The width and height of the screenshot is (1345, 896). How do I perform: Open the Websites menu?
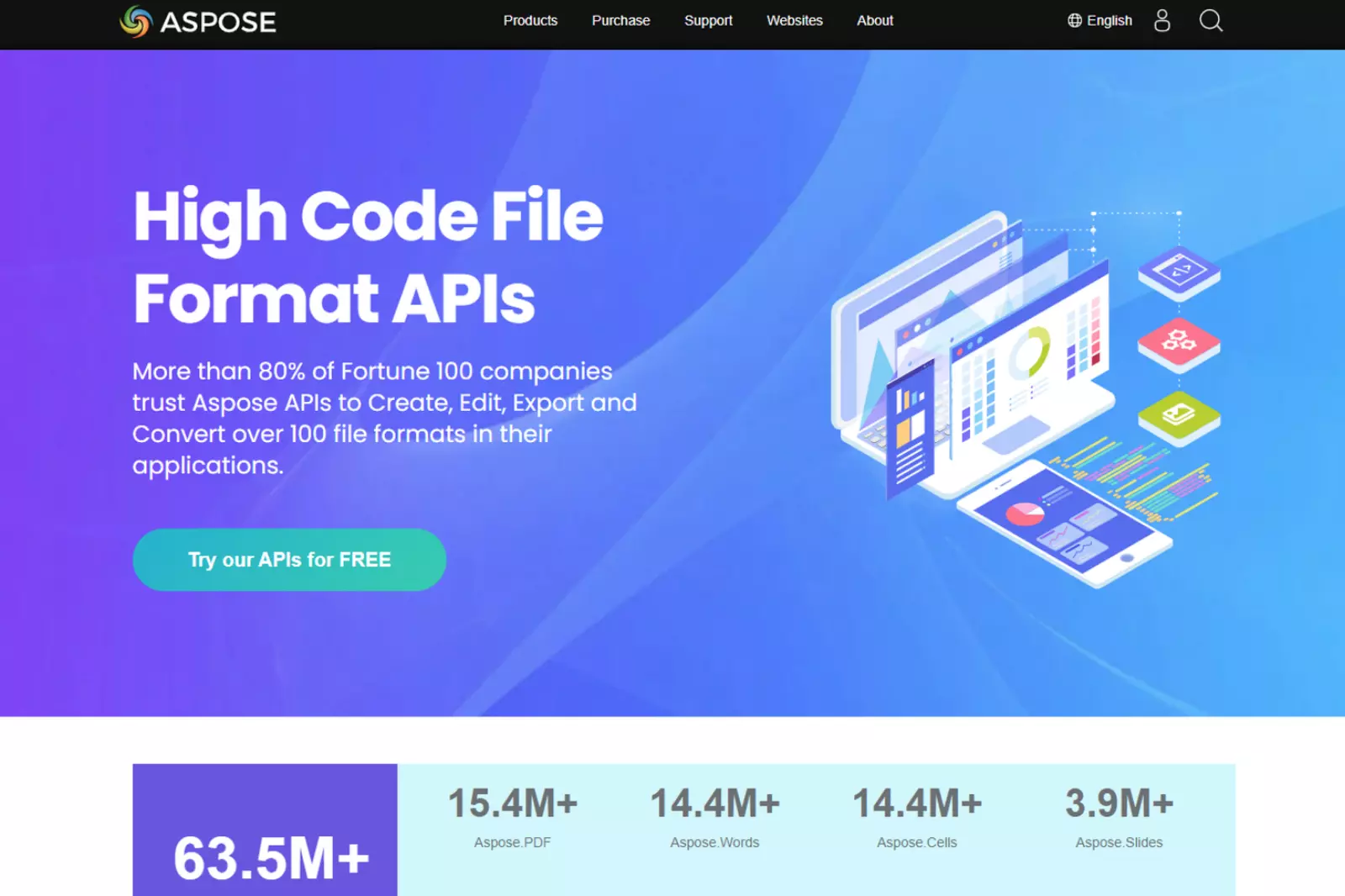tap(794, 20)
